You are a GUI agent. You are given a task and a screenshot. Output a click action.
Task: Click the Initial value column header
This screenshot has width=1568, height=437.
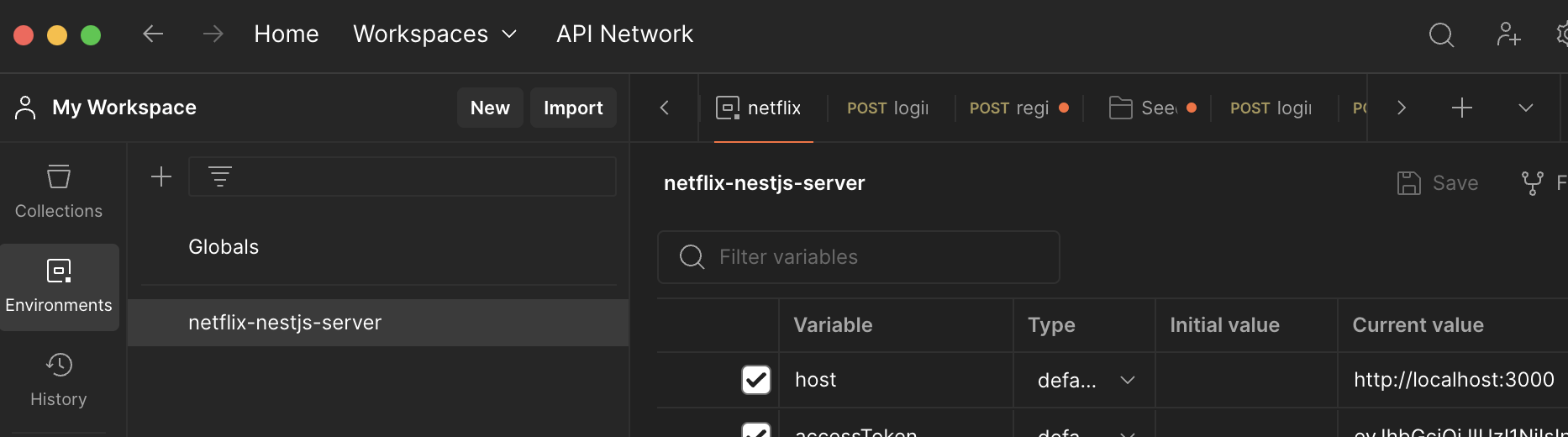pyautogui.click(x=1224, y=325)
